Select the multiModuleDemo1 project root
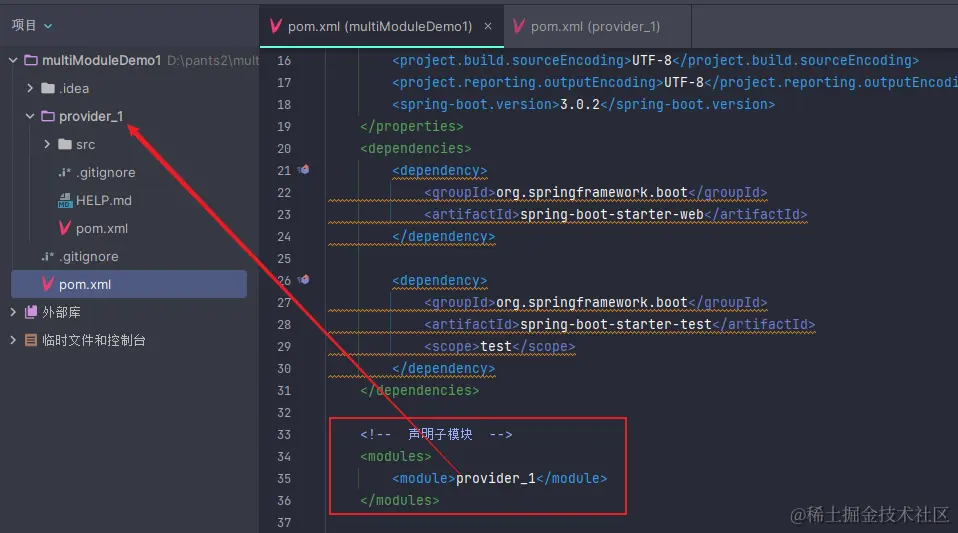 pos(101,61)
